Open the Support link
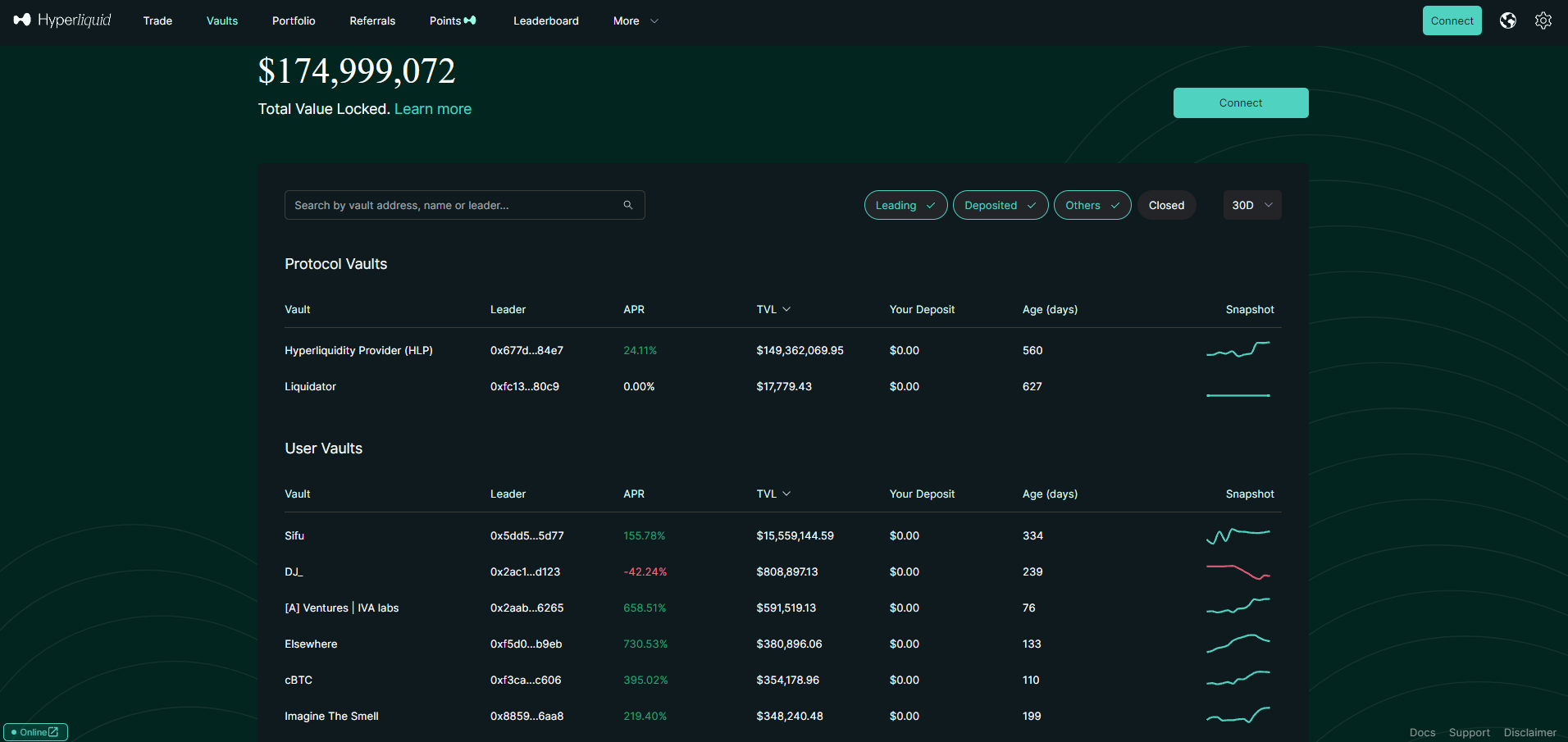The height and width of the screenshot is (742, 1568). point(1469,732)
